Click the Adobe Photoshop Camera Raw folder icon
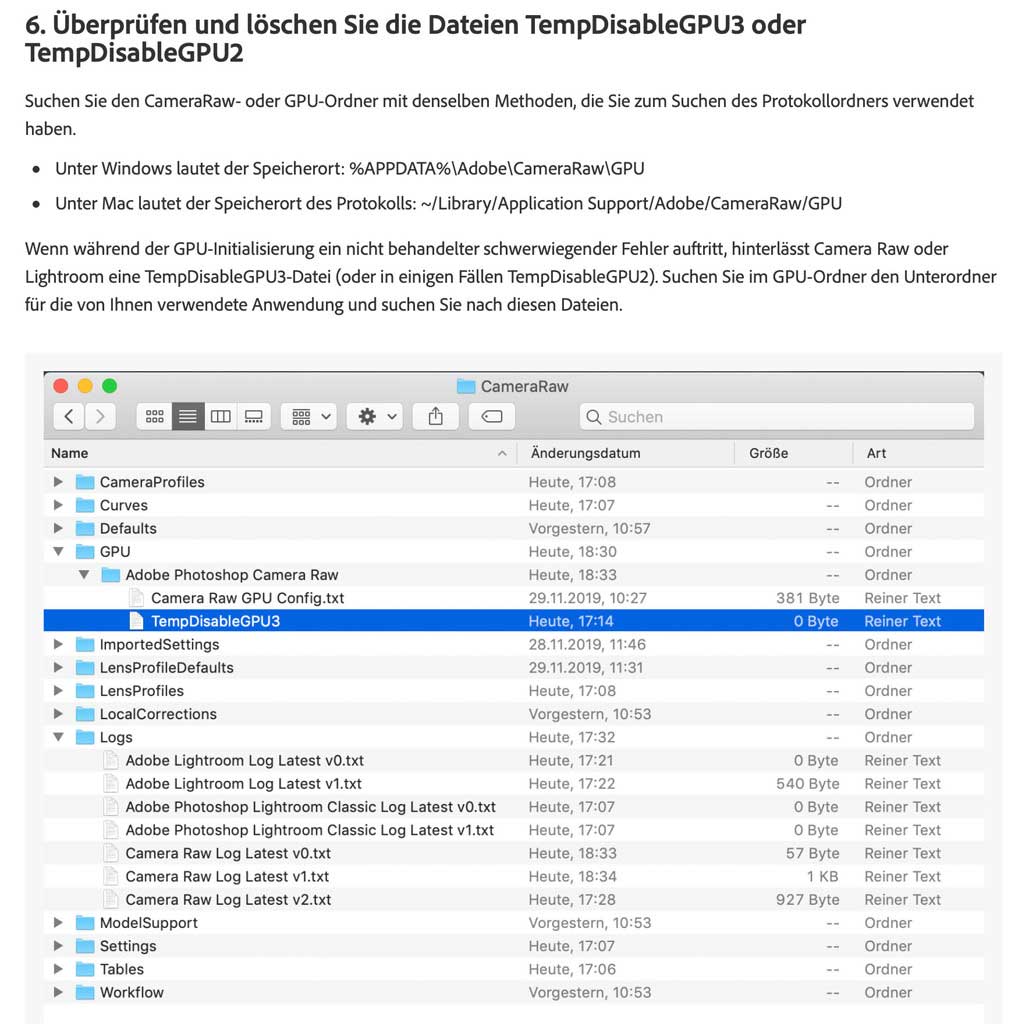 (111, 575)
